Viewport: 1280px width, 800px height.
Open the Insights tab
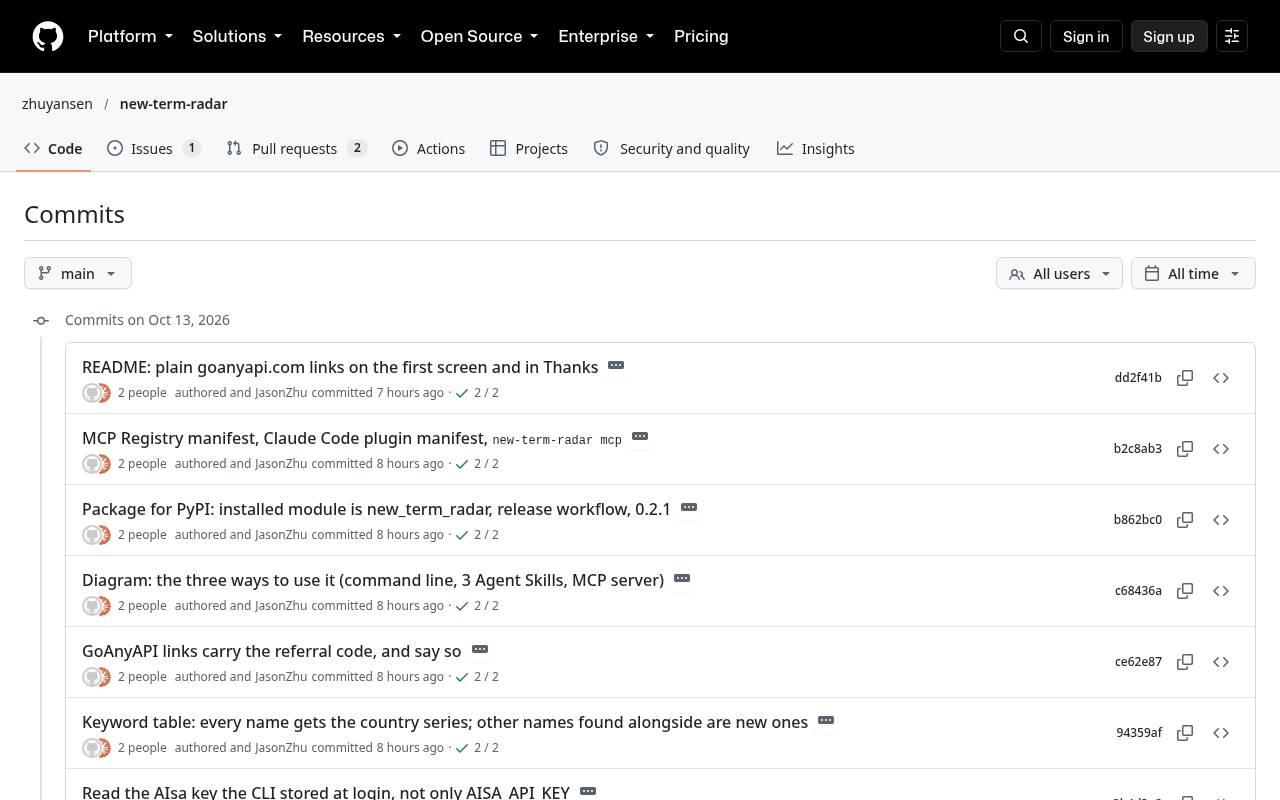(x=816, y=148)
